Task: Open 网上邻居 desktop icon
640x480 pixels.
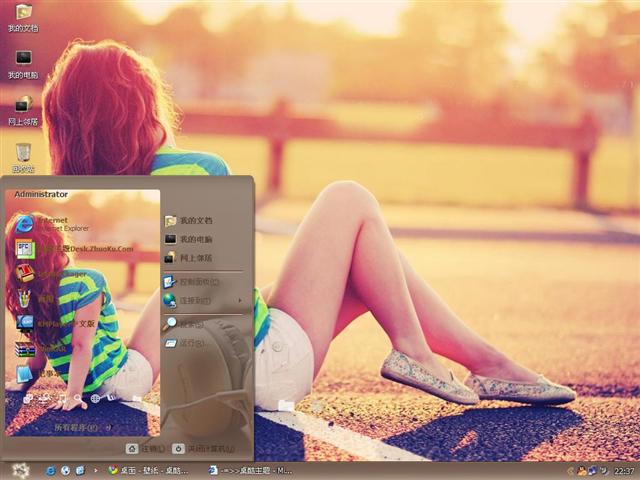Action: click(x=23, y=106)
